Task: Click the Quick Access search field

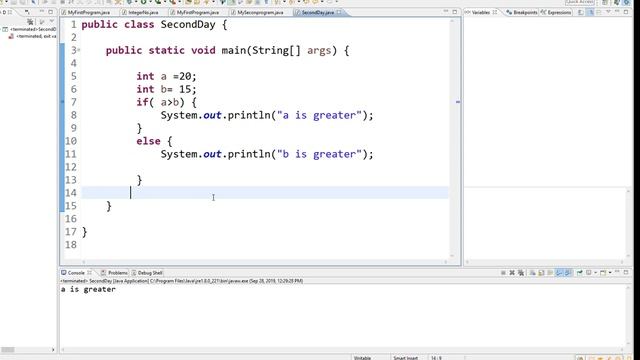Action: pyautogui.click(x=580, y=2)
